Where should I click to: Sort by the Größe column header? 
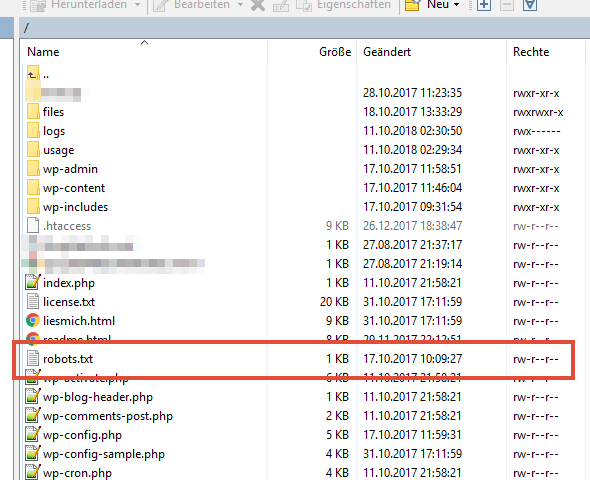point(335,52)
